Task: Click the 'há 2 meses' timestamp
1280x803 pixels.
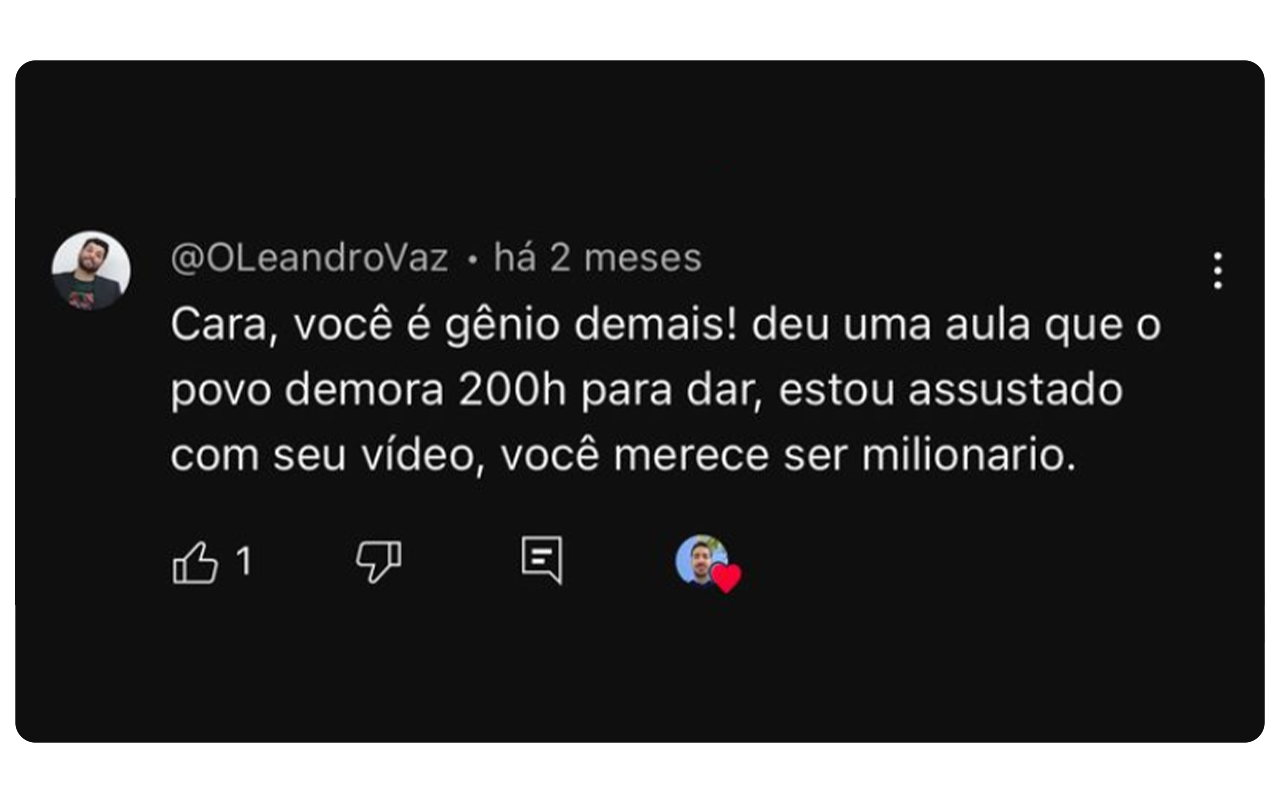Action: tap(598, 258)
